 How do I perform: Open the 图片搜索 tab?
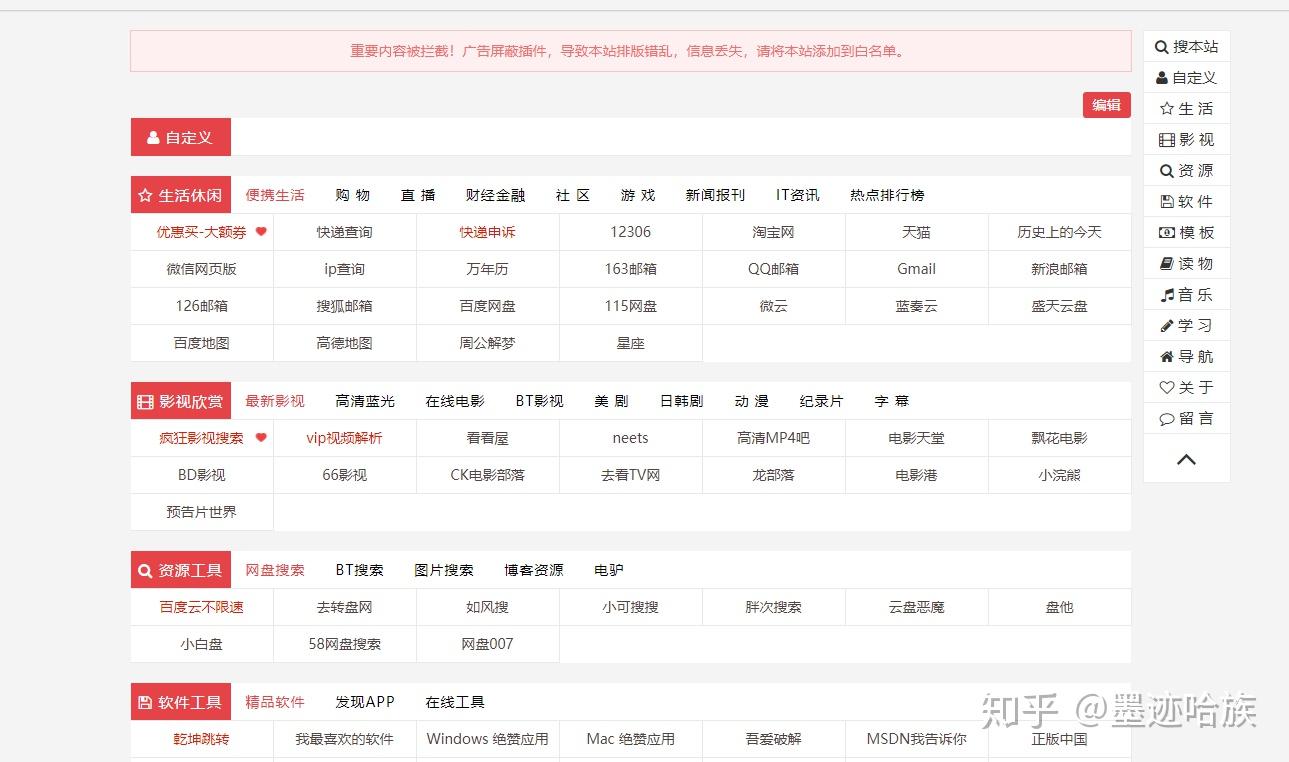pos(444,570)
